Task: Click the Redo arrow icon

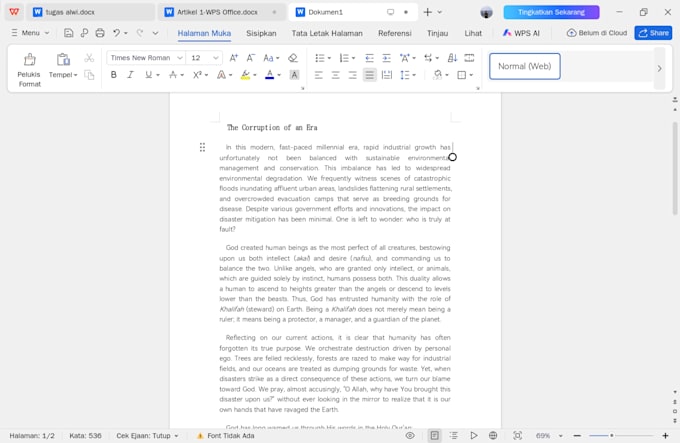Action: coord(140,33)
